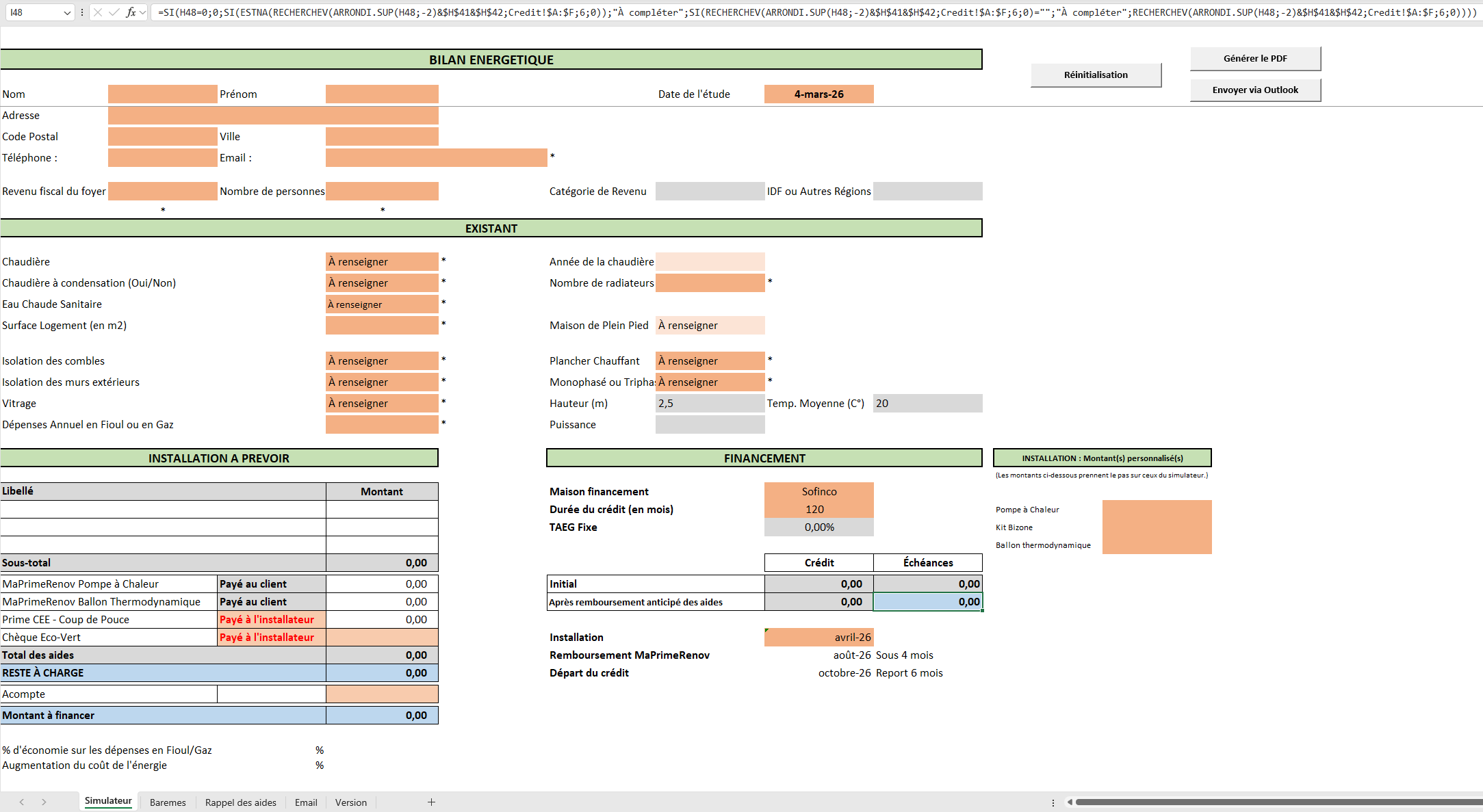
Task: Expand the dropdown arrow next to fx
Action: point(142,12)
